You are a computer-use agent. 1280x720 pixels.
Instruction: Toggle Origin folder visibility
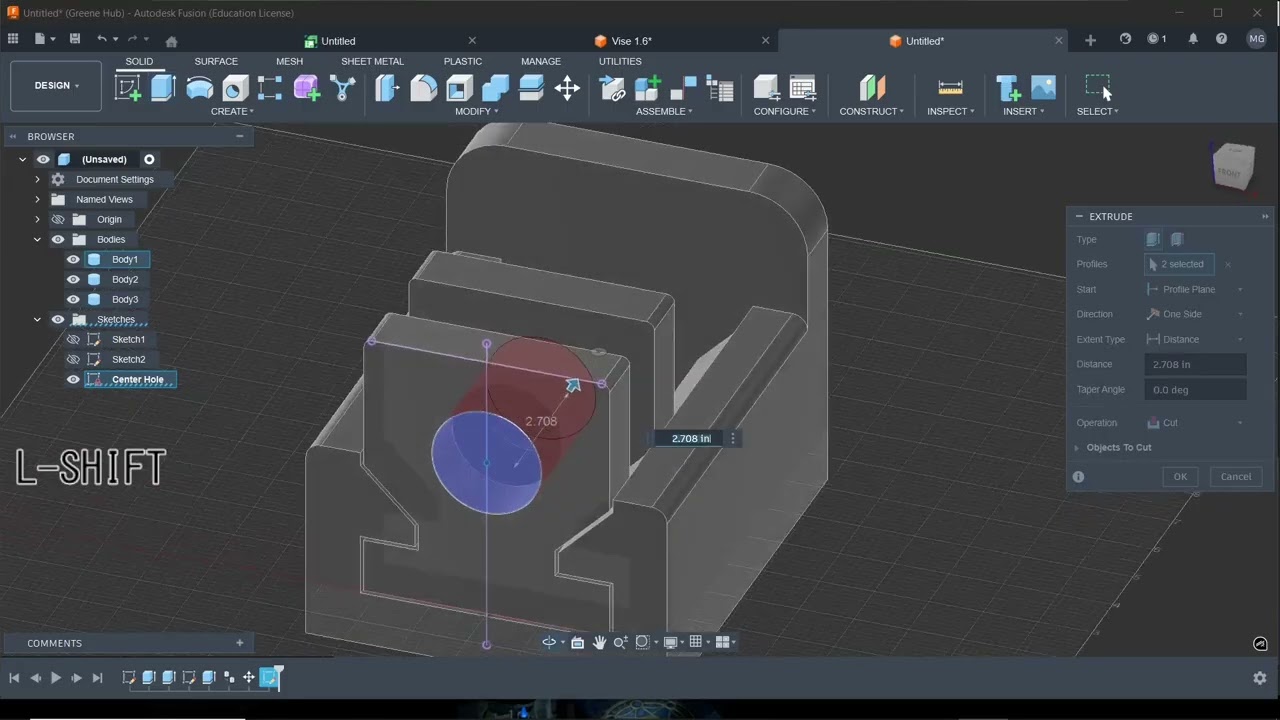coord(58,219)
